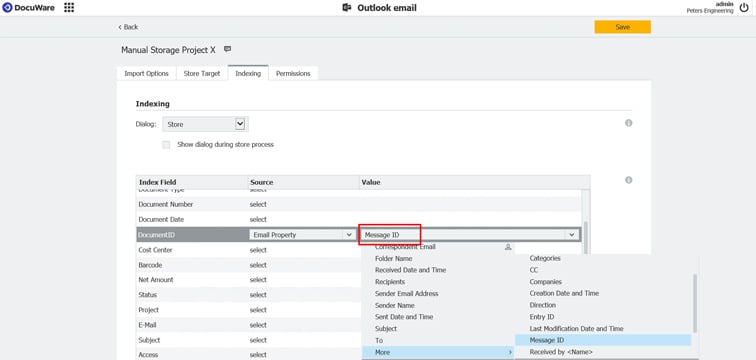Select Sender Email Address option
The height and width of the screenshot is (360, 756).
click(406, 293)
